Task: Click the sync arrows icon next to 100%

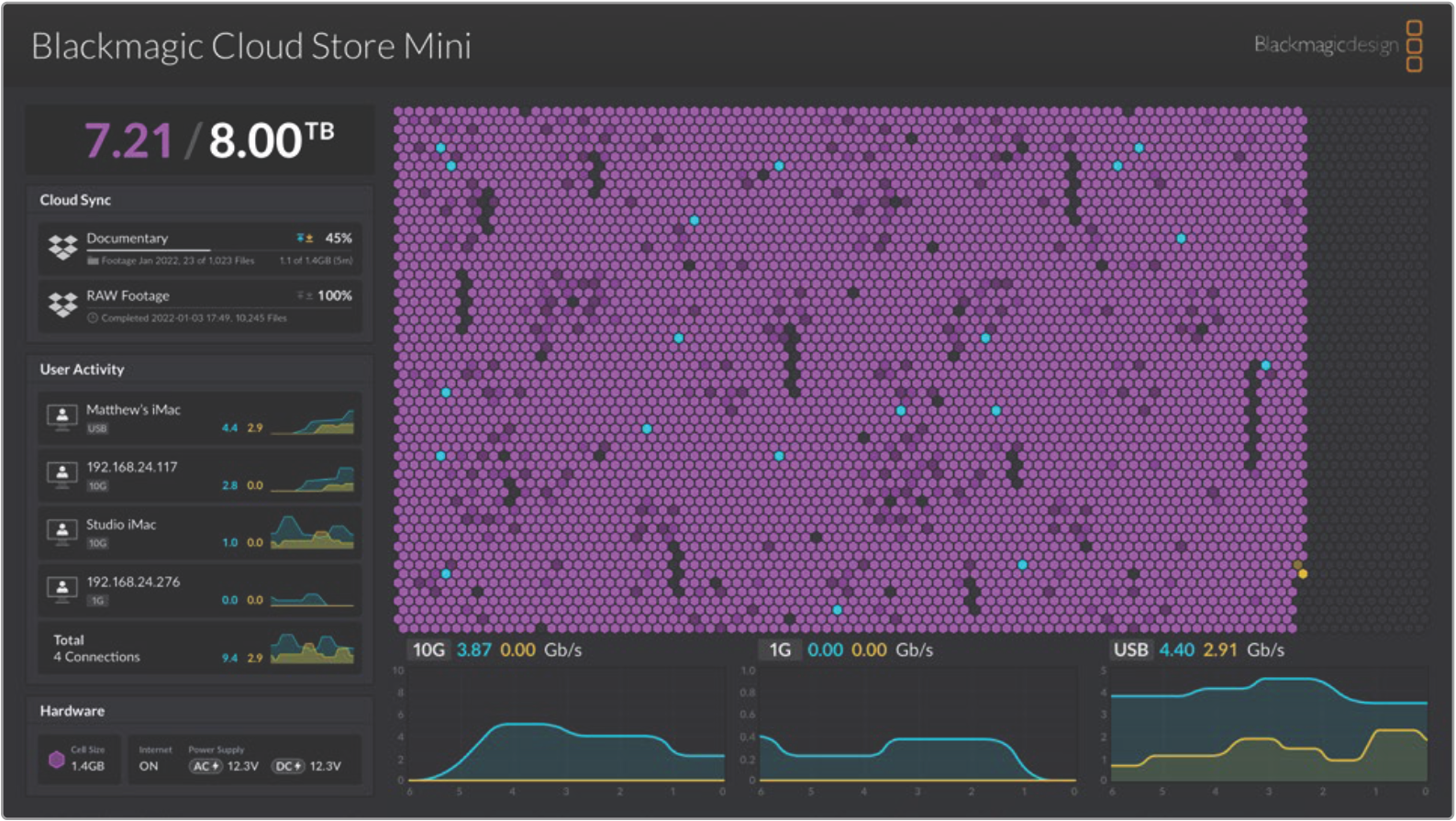Action: [x=305, y=295]
